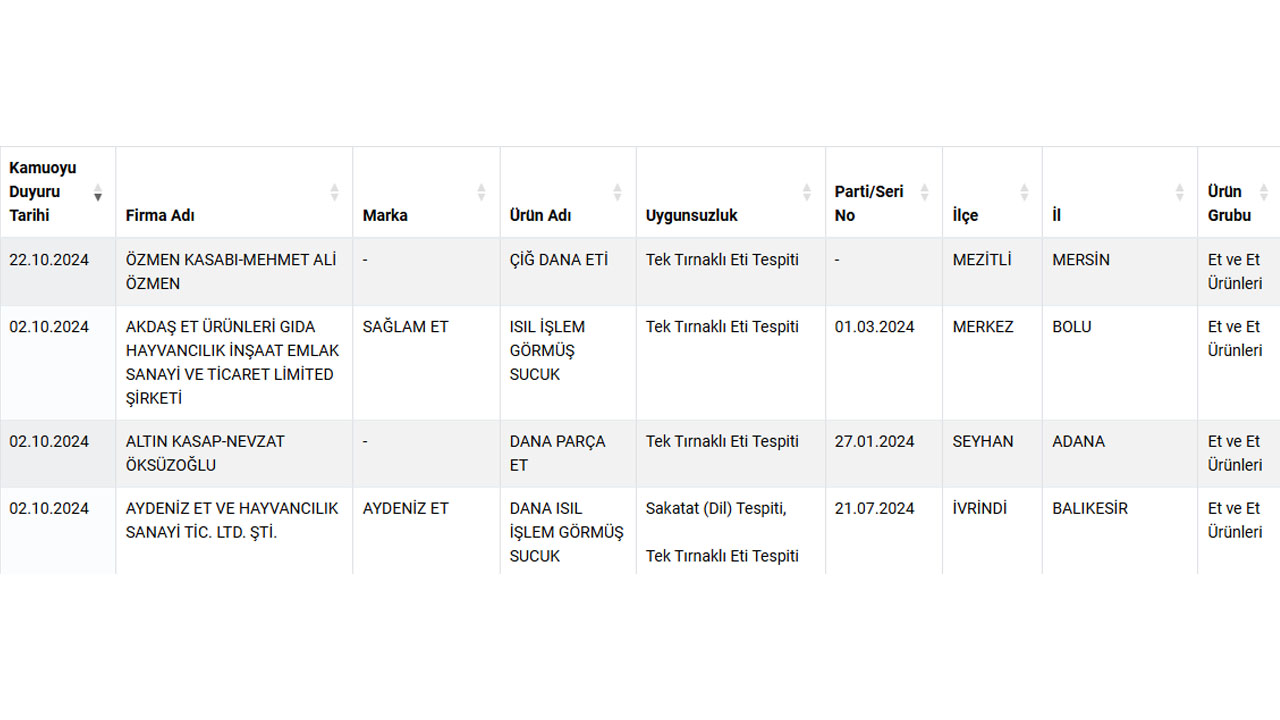The height and width of the screenshot is (720, 1280).
Task: Click the Sakatat (Dil) Tespiti text
Action: pos(716,509)
